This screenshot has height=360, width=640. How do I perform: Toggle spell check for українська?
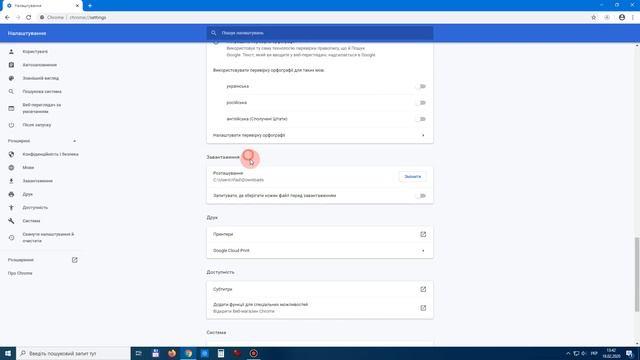[421, 87]
